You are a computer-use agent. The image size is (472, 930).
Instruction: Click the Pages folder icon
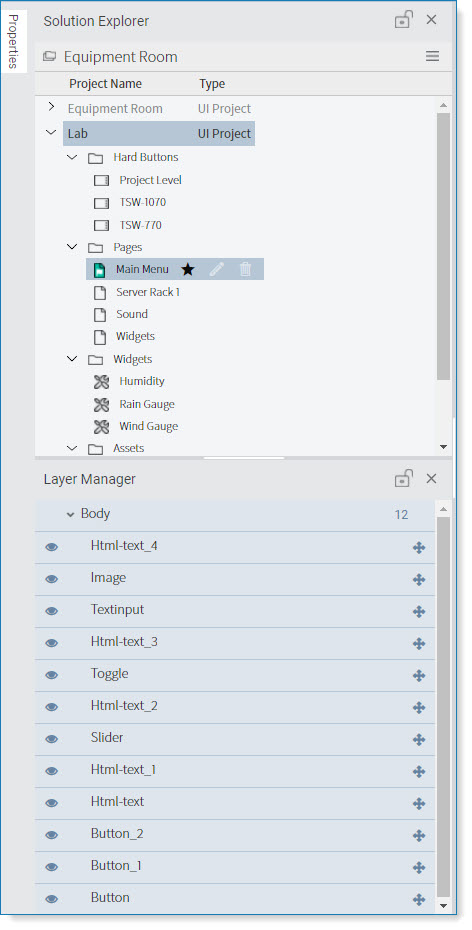(x=95, y=247)
